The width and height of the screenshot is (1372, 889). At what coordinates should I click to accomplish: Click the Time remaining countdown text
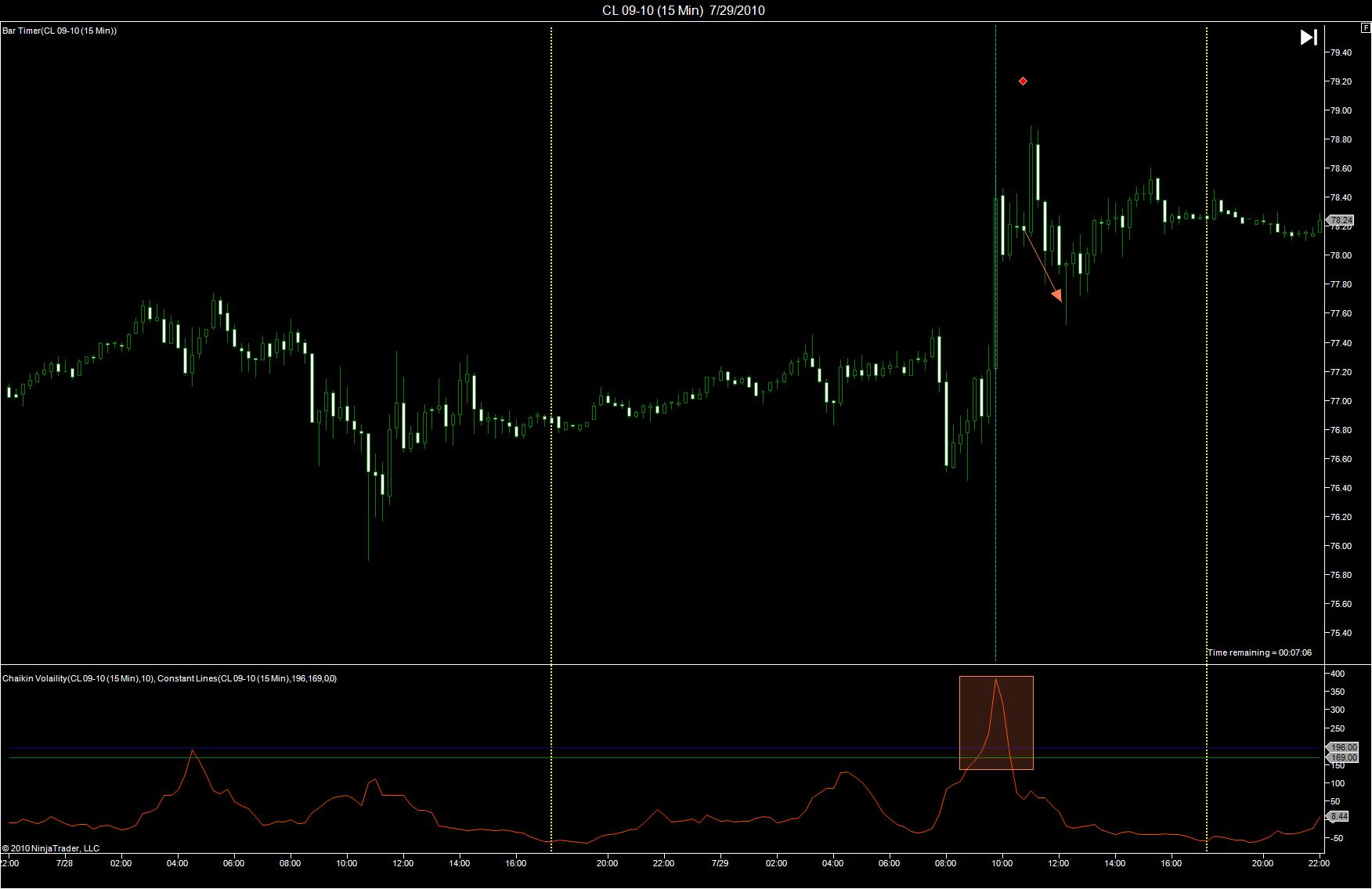[x=1259, y=652]
